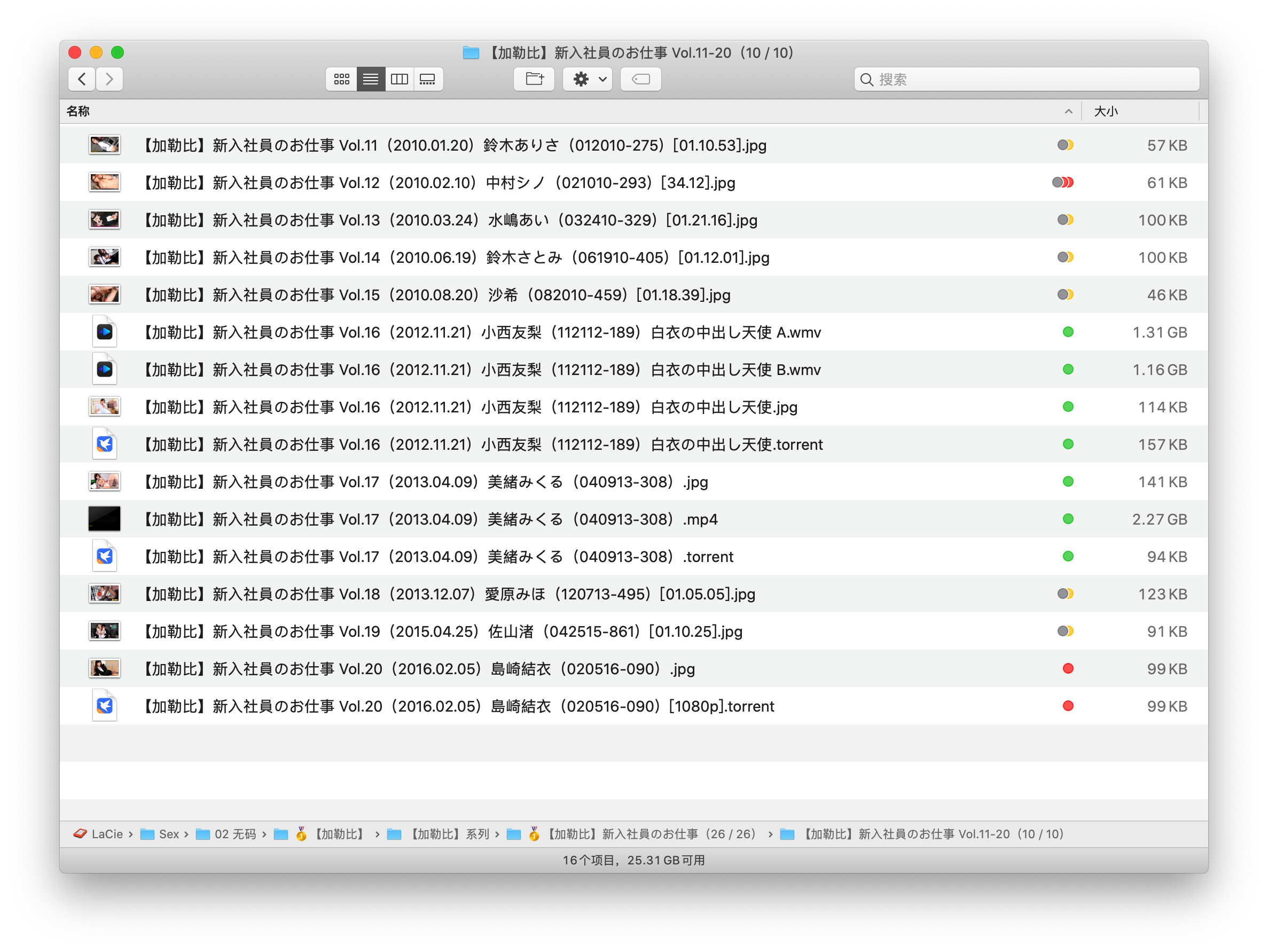Click the 名称 column header

(x=78, y=111)
